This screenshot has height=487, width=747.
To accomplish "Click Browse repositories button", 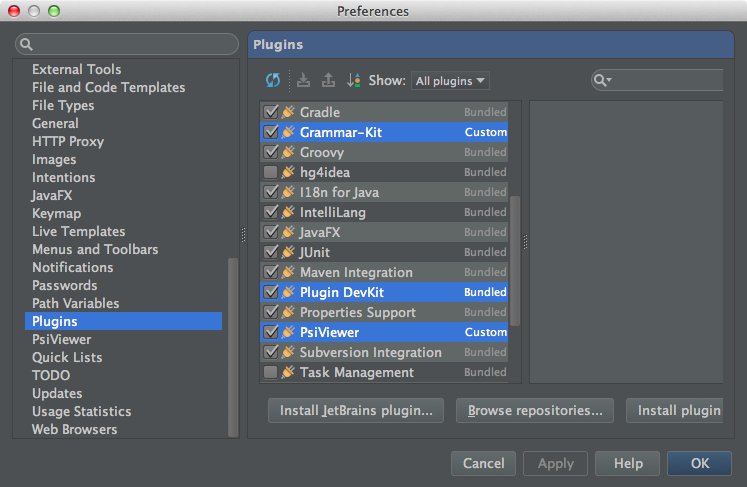I will click(x=535, y=411).
